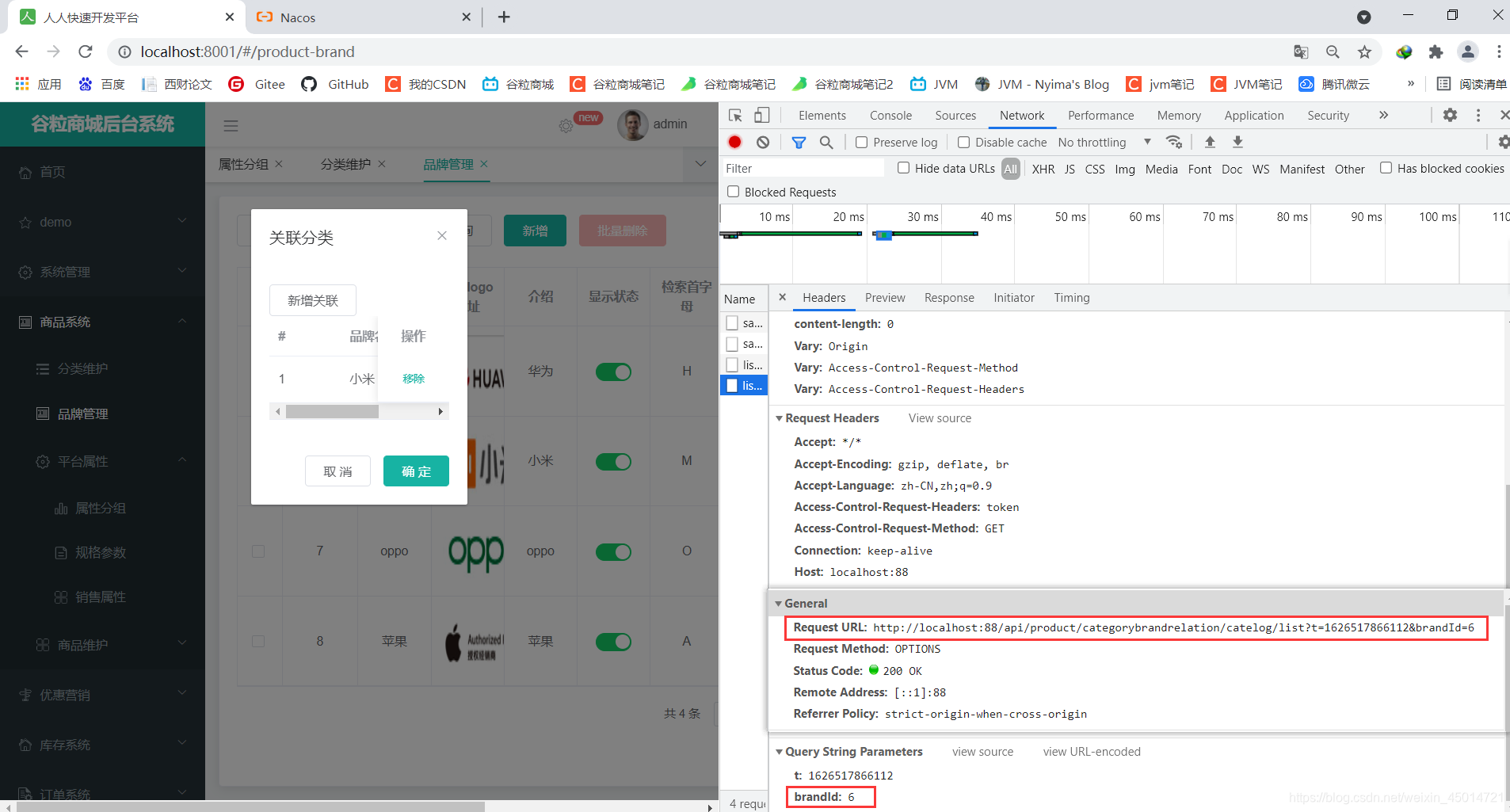Switch to the Console panel

point(890,115)
